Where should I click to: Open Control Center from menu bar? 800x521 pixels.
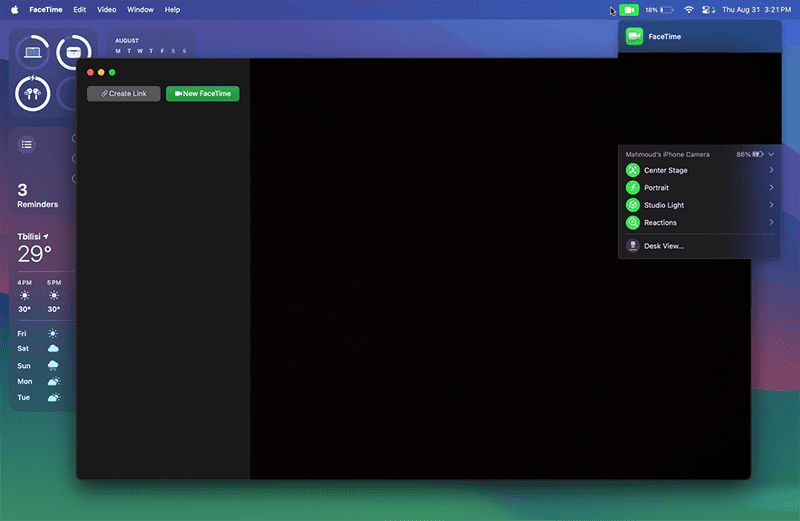click(x=708, y=10)
